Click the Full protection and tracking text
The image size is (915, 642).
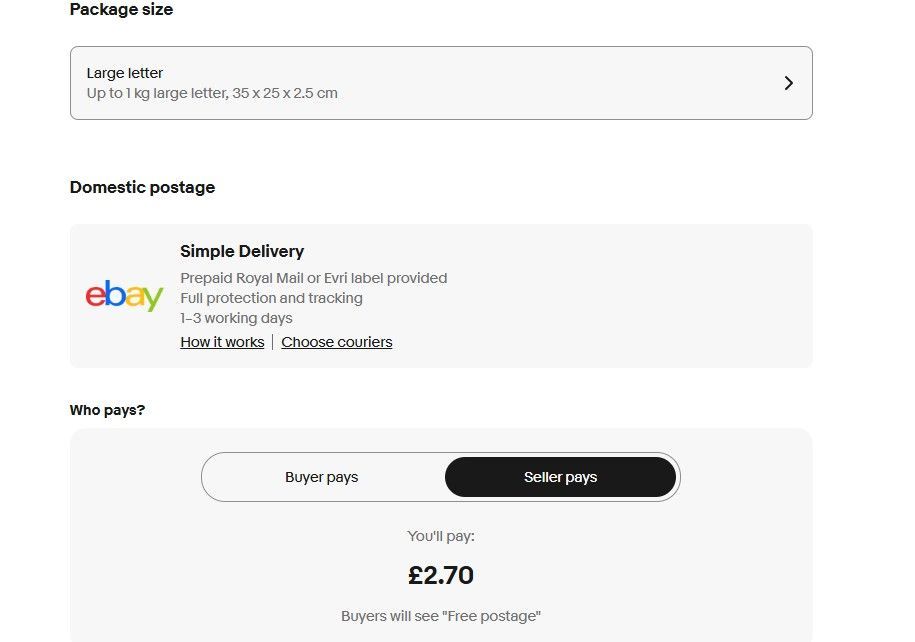point(271,298)
